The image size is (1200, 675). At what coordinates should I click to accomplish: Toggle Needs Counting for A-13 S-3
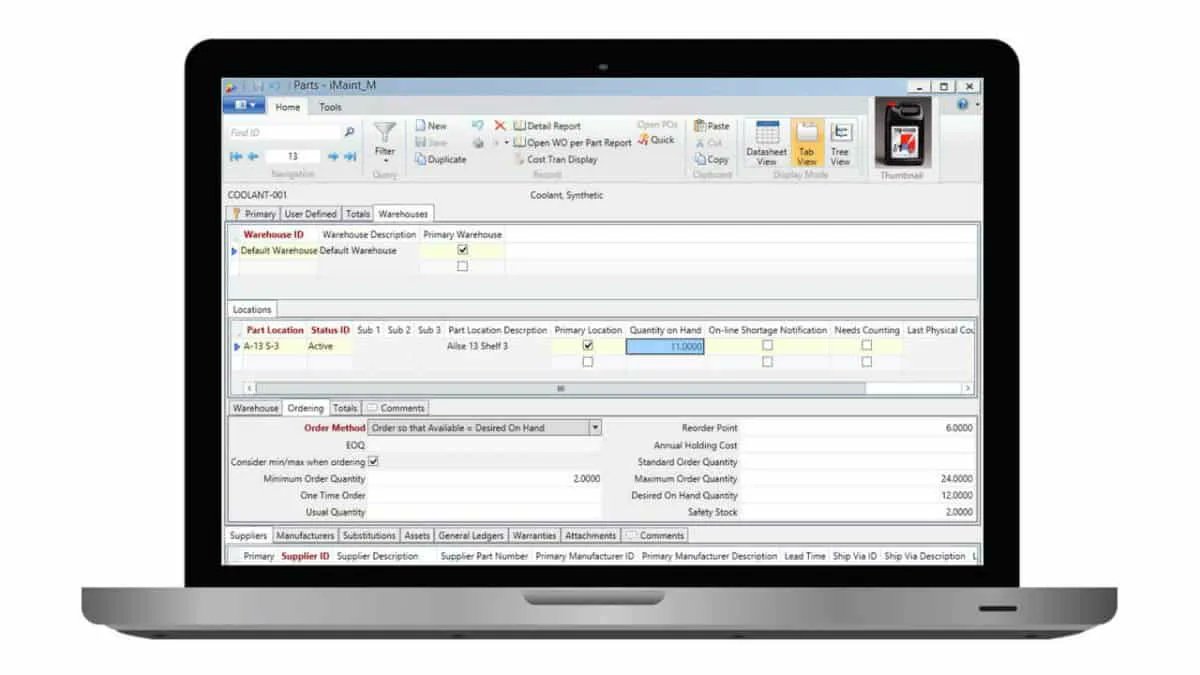[866, 345]
